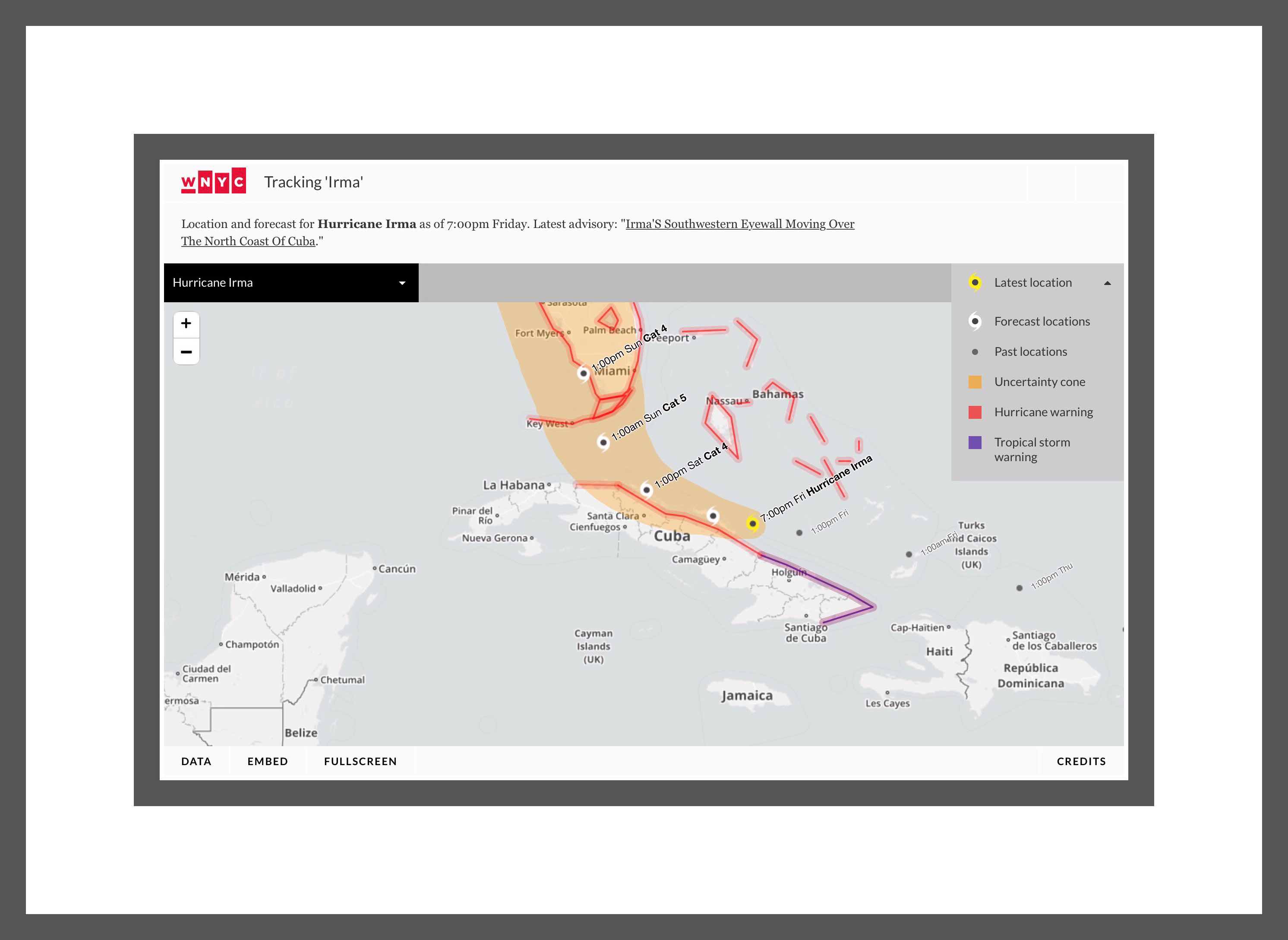The image size is (1288, 940).
Task: Zoom in with the plus button
Action: tap(186, 324)
